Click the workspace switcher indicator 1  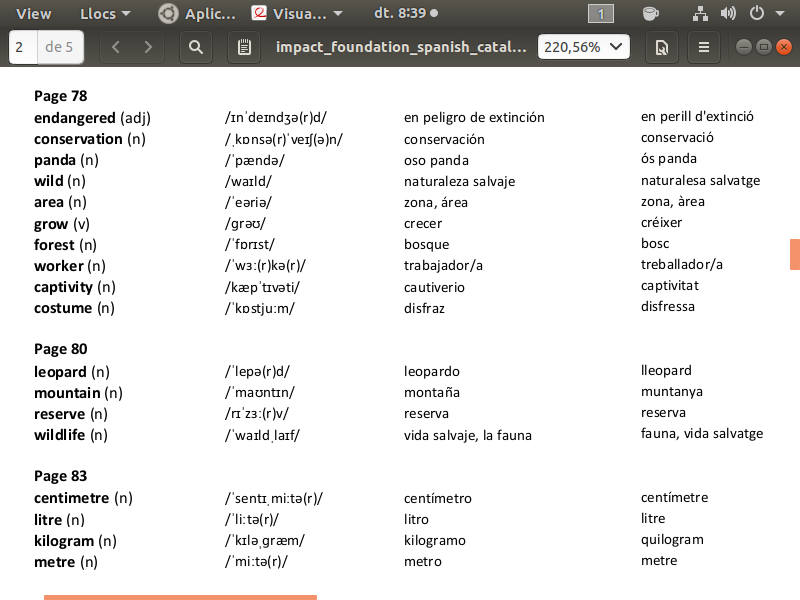[x=600, y=13]
